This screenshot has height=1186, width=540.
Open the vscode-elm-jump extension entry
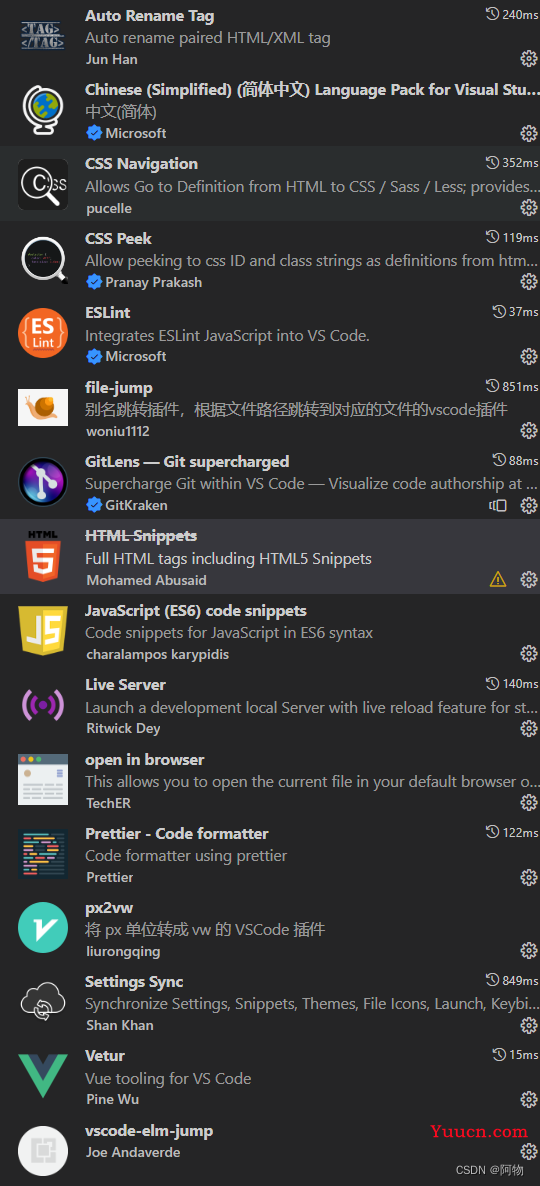[270, 1149]
